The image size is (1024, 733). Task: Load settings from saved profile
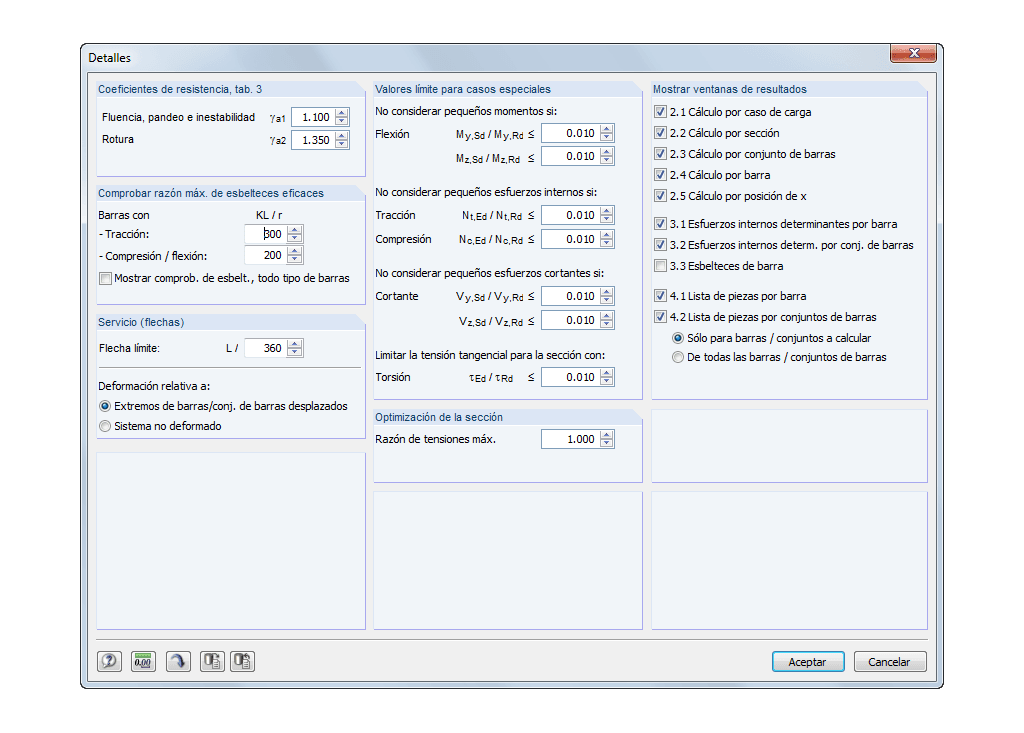click(x=241, y=661)
